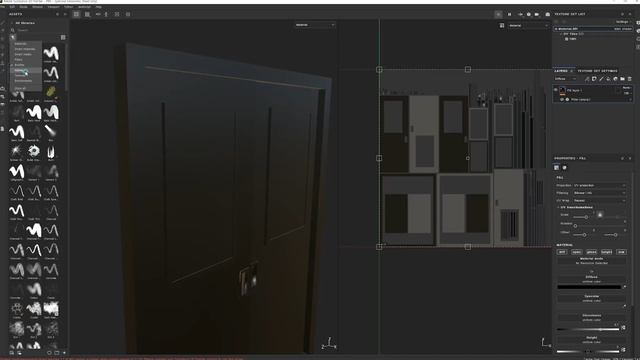Screen dimensions: 640x360
Task: Open the Python menu
Action: (x=69, y=7)
